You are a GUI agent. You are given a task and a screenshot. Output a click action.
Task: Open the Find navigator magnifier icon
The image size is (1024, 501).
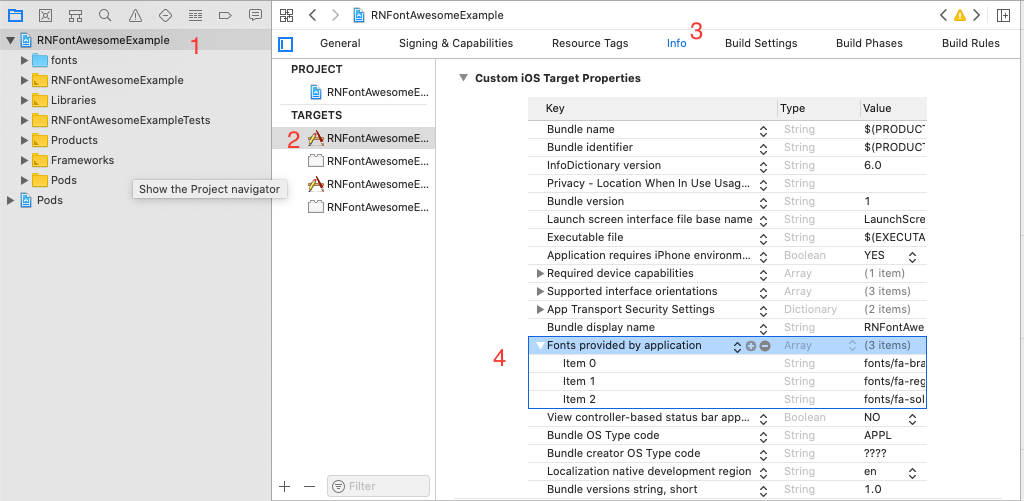click(105, 15)
